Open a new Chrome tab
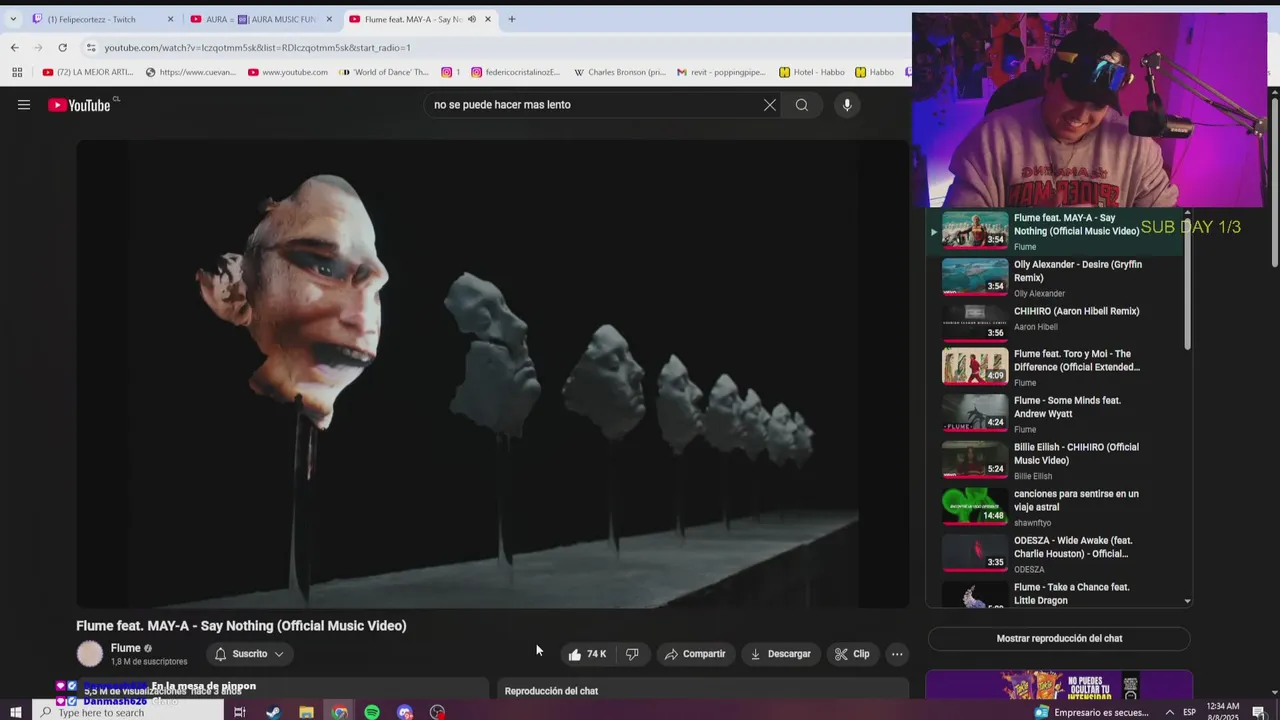The width and height of the screenshot is (1280, 720). [511, 19]
